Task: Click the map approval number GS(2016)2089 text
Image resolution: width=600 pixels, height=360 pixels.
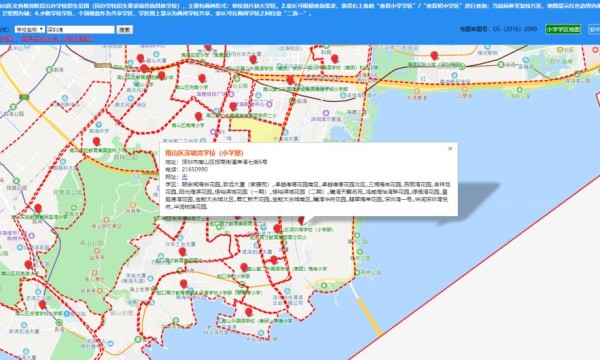Action: click(x=498, y=29)
